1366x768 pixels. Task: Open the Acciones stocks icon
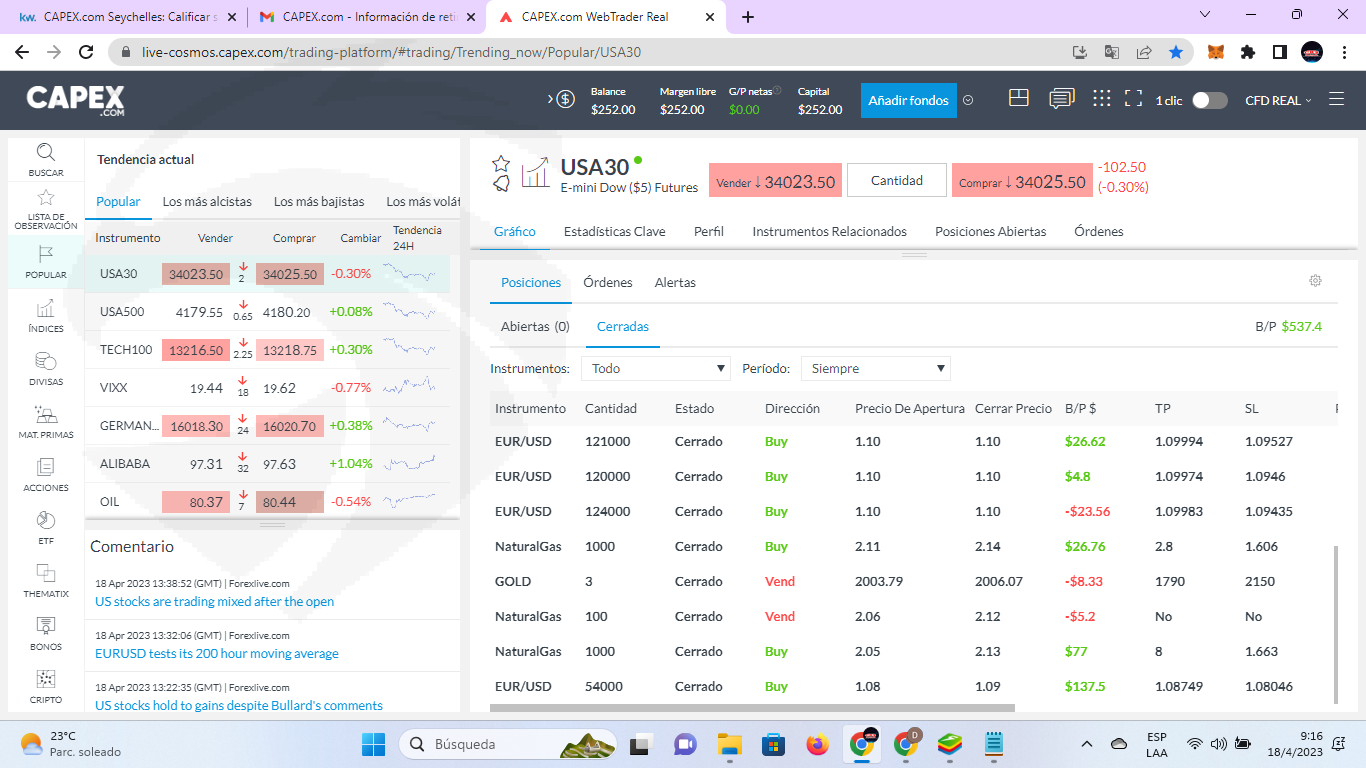point(46,468)
